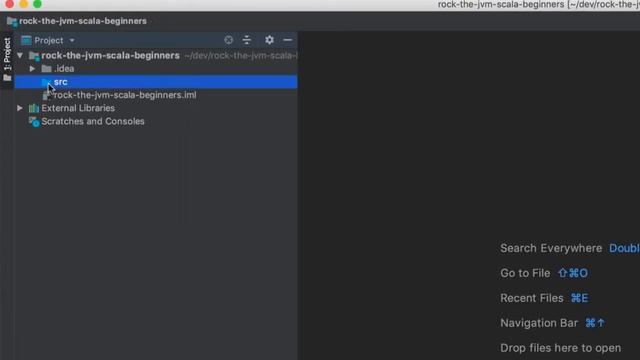Expand External Libraries node arrow
This screenshot has width=640, height=360.
click(x=20, y=108)
